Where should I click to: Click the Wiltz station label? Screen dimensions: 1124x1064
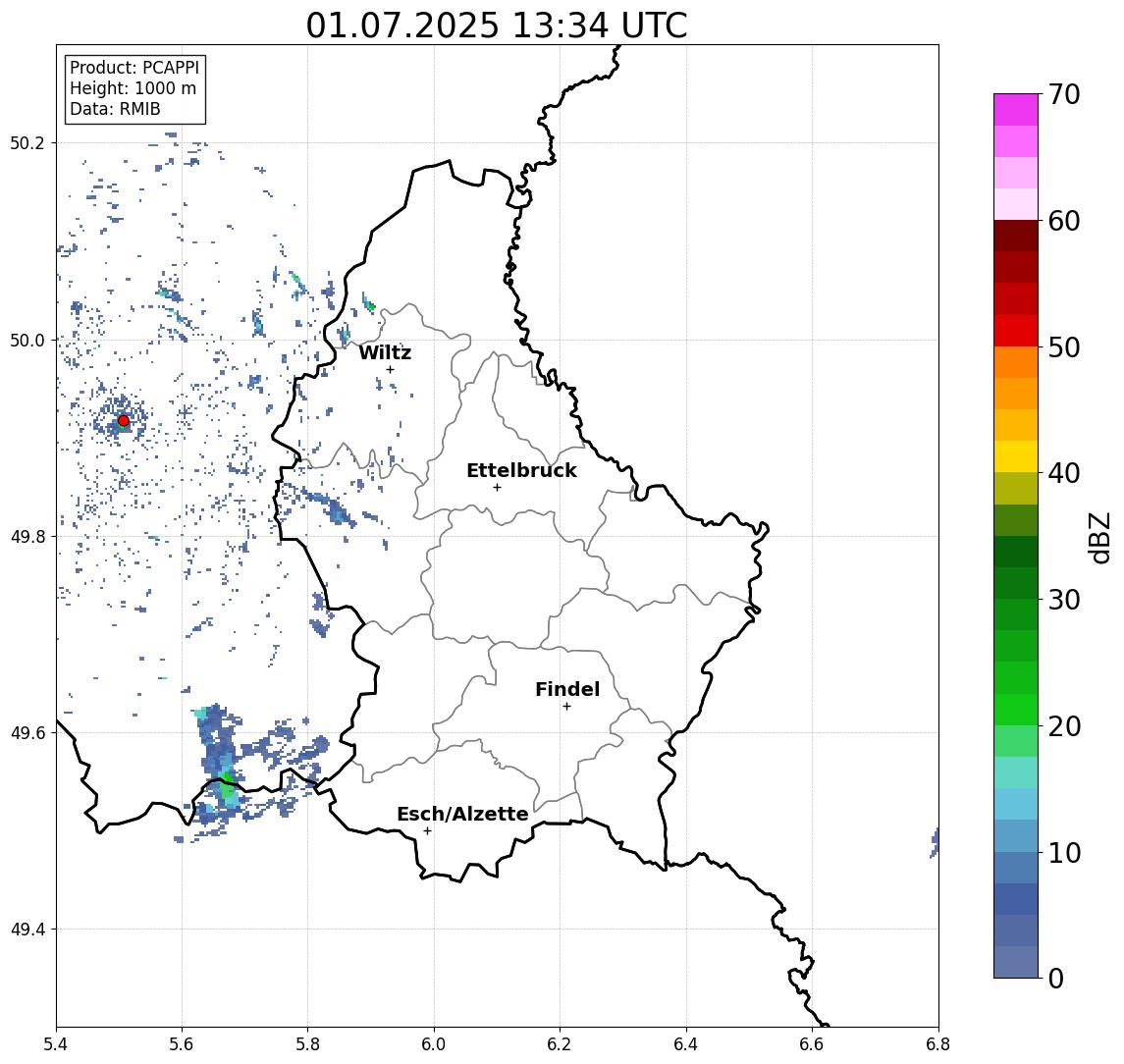pyautogui.click(x=385, y=352)
